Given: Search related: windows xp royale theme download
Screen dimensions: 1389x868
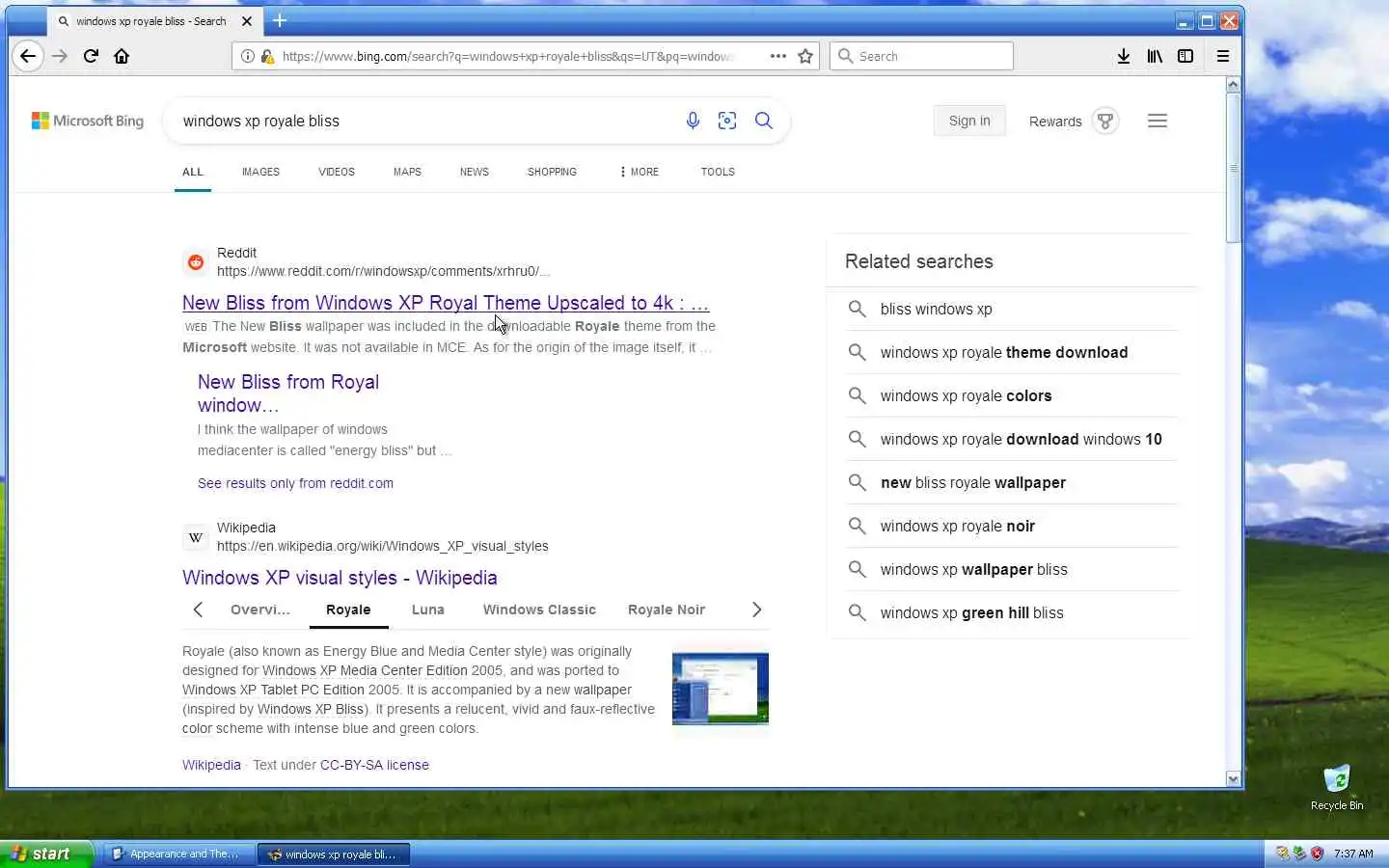Looking at the screenshot, I should click(x=1012, y=352).
